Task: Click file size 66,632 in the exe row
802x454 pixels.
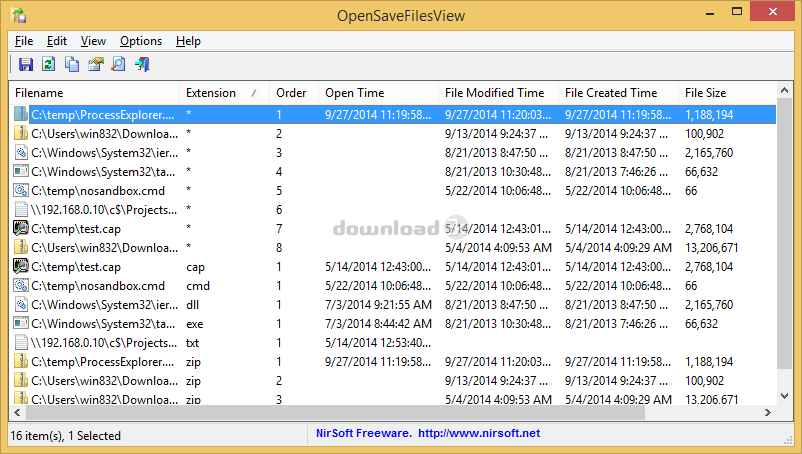Action: point(701,324)
